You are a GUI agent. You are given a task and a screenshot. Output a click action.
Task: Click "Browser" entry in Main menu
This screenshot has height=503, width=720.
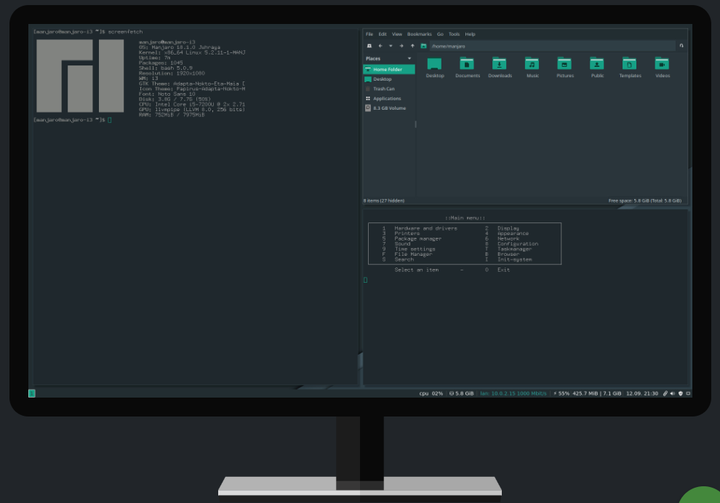click(x=508, y=254)
